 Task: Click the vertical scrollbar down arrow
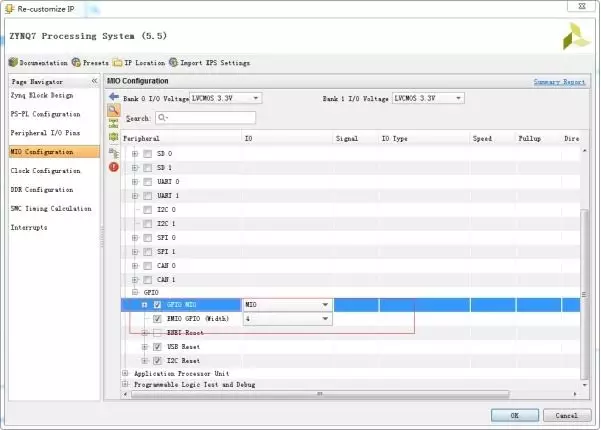click(584, 385)
